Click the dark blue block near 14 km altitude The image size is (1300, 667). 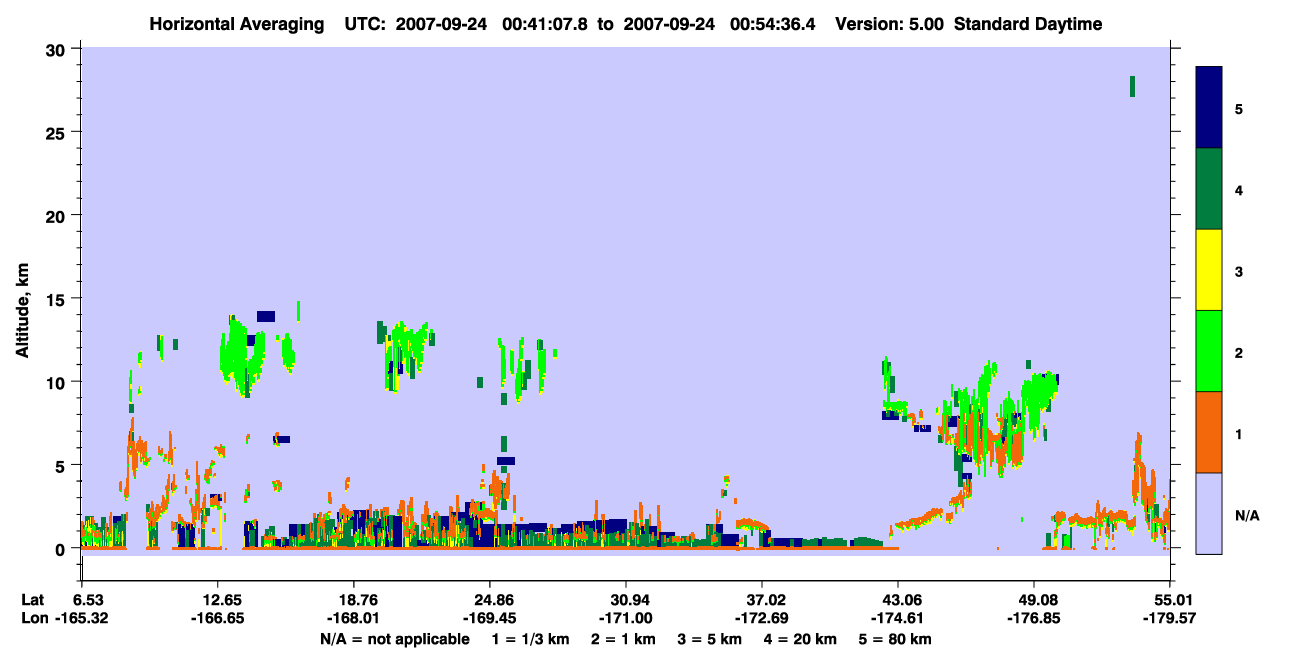[x=266, y=316]
